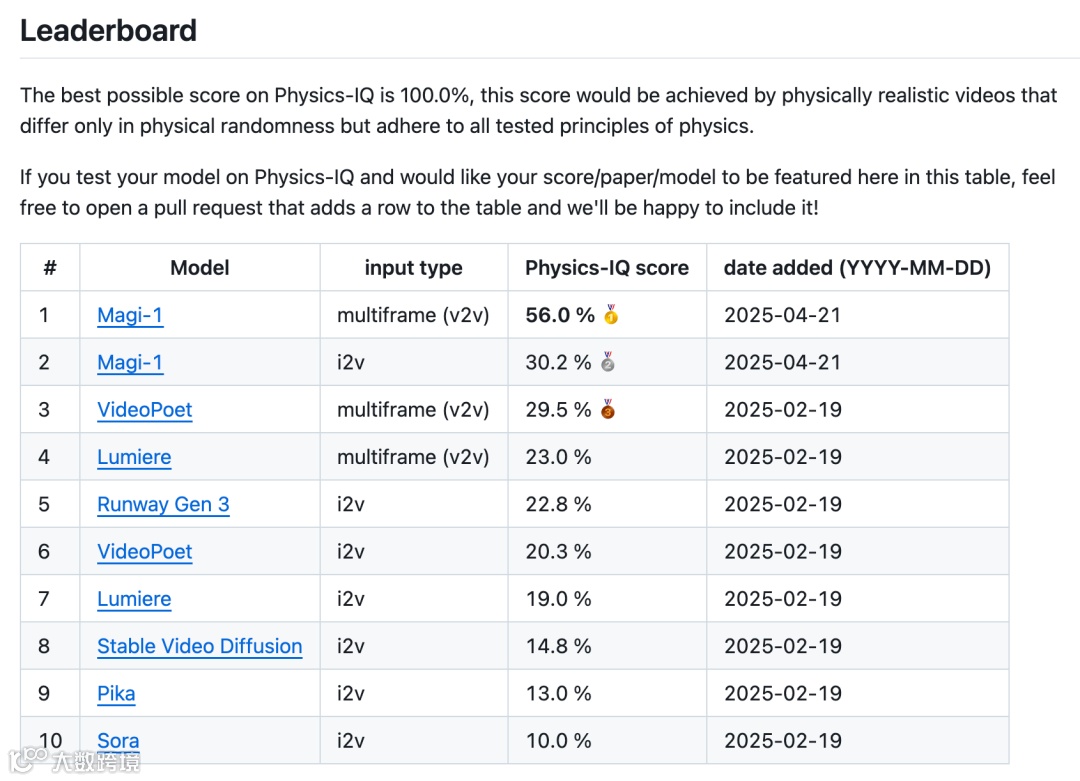Visit the Stable Video Diffusion link
The width and height of the screenshot is (1080, 781).
(x=199, y=646)
